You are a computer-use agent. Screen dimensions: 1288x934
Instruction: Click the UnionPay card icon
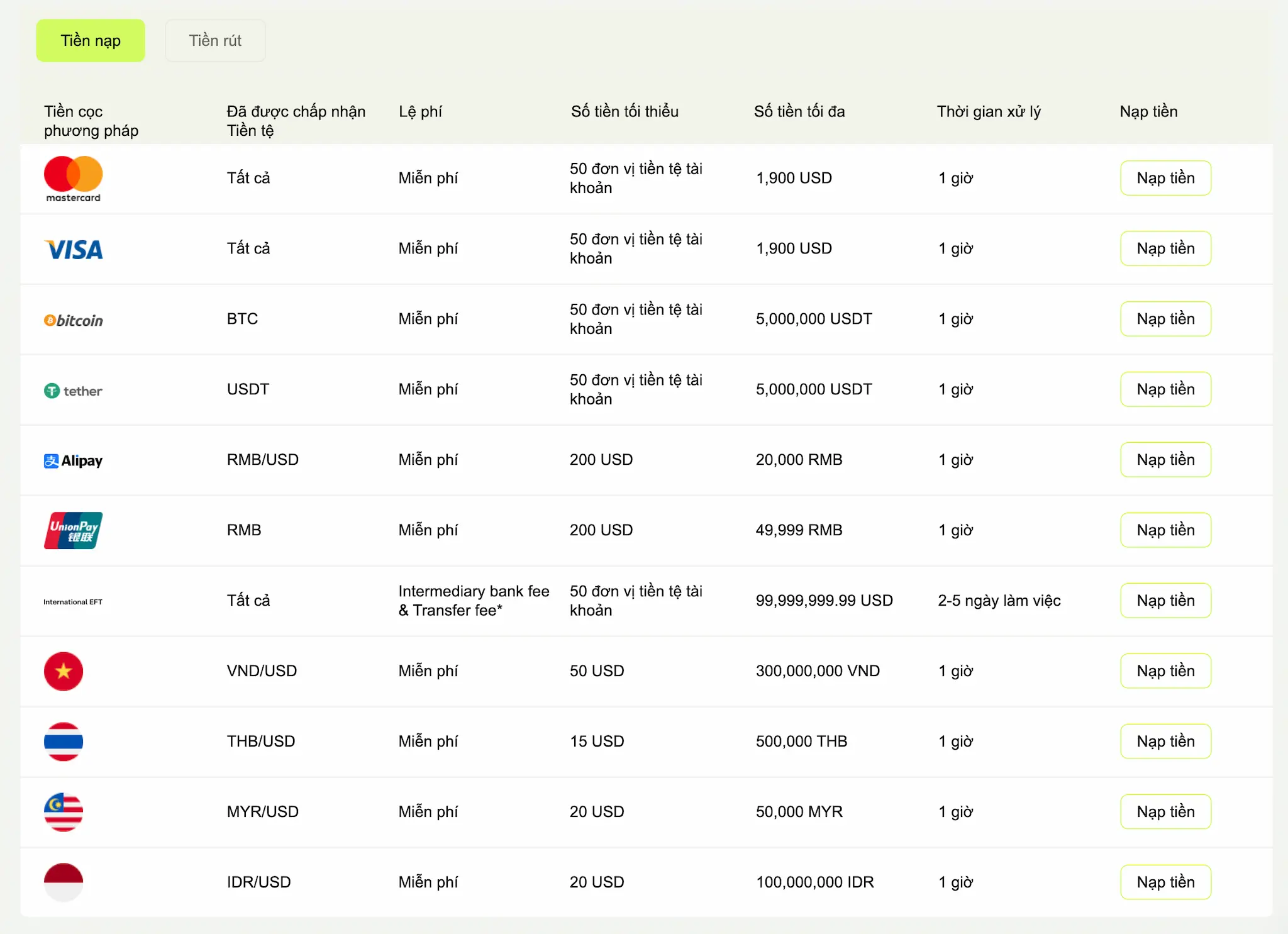click(x=74, y=530)
